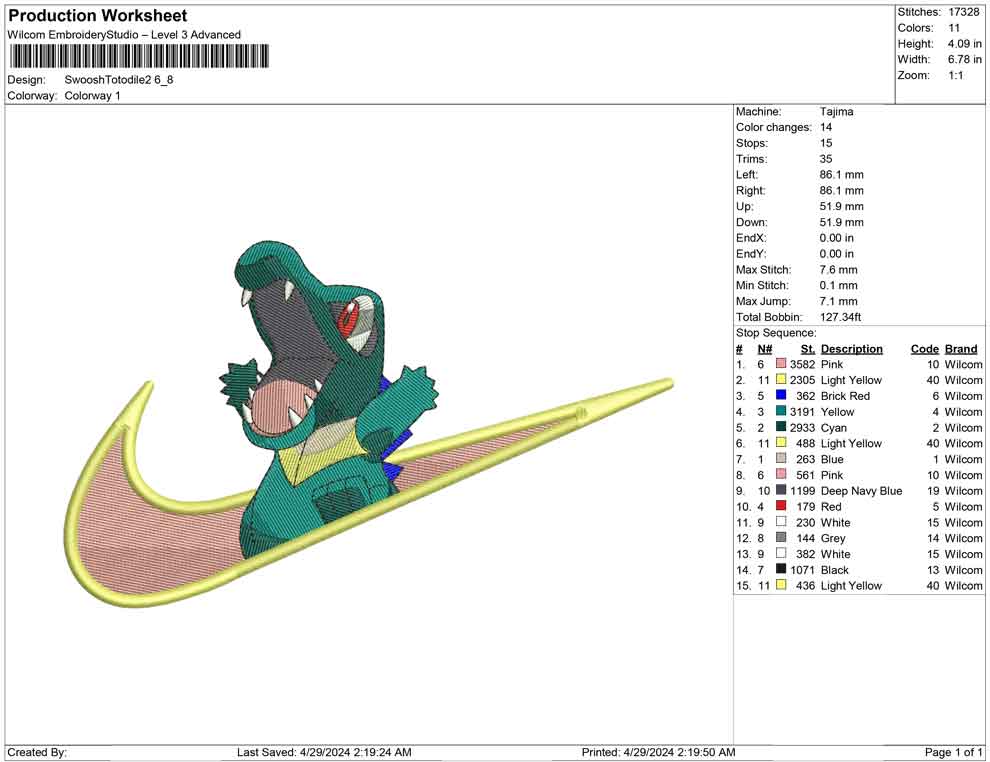
Task: Click the Height value 4.09 in
Action: [x=964, y=44]
